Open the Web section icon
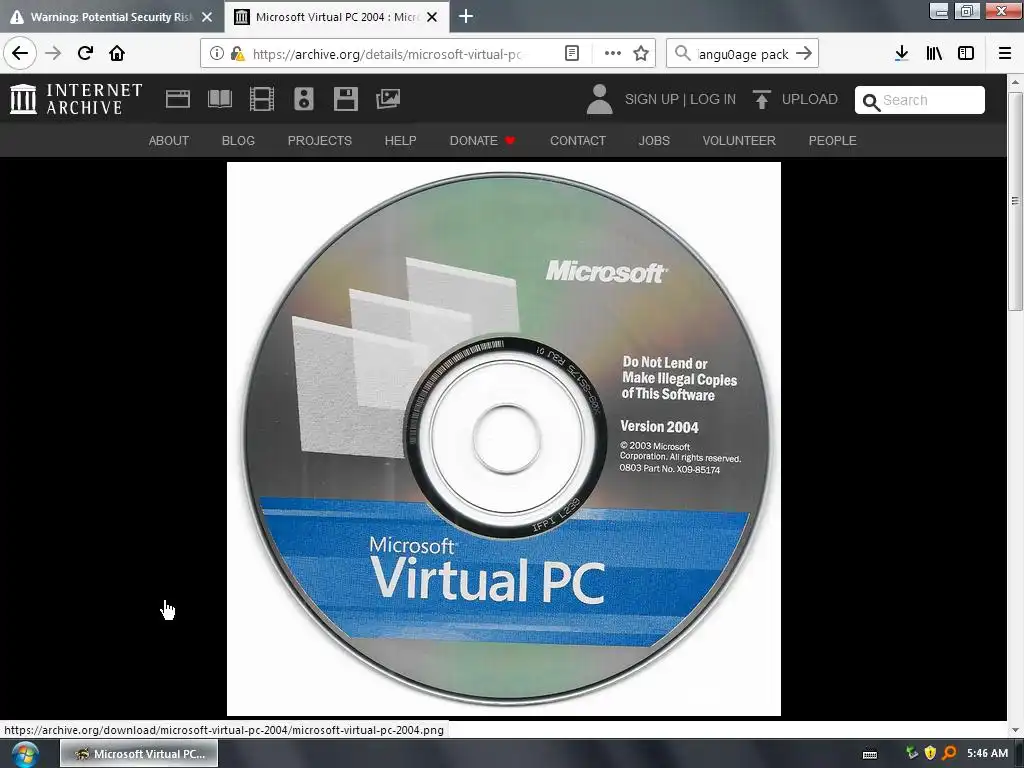The width and height of the screenshot is (1024, 768). [x=178, y=99]
